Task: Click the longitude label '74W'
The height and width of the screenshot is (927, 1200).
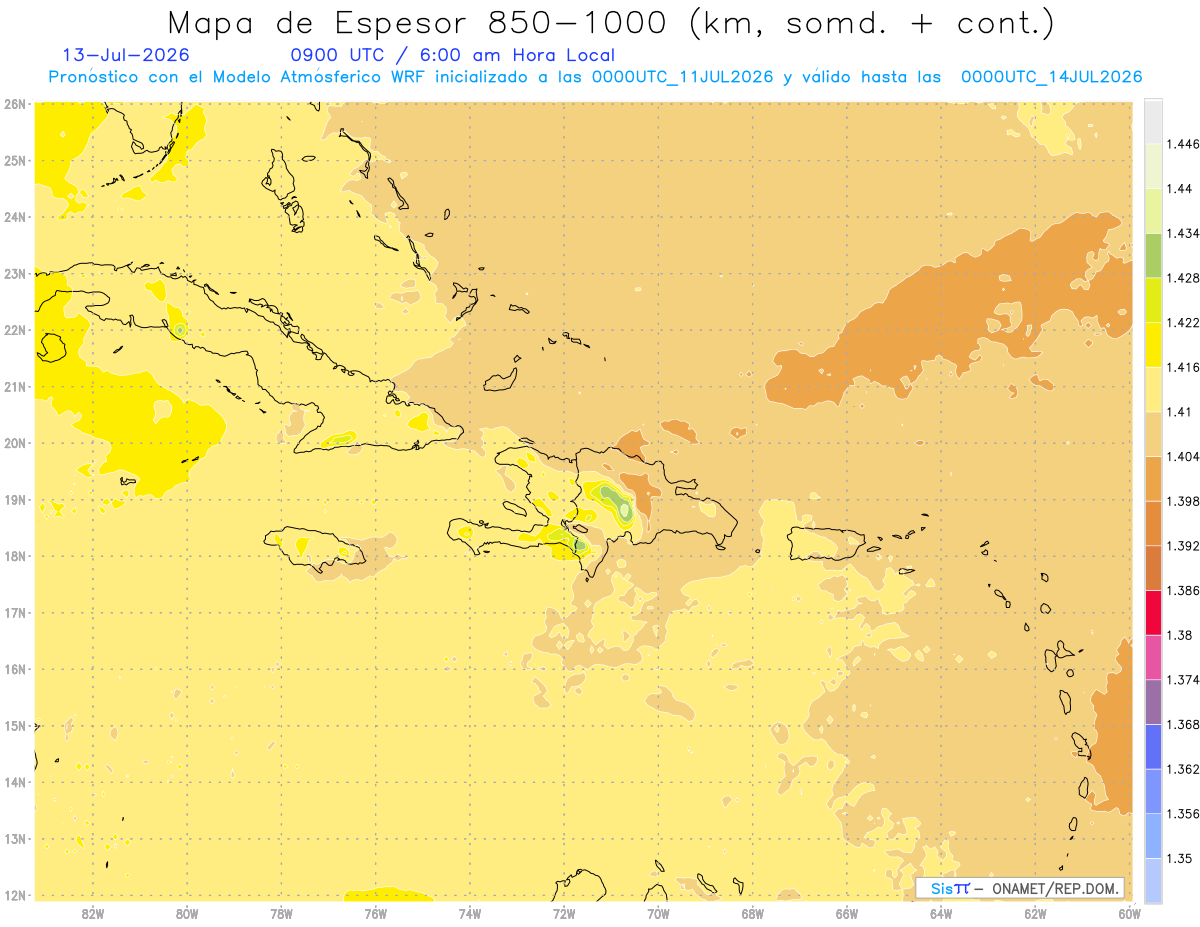Action: [x=469, y=912]
